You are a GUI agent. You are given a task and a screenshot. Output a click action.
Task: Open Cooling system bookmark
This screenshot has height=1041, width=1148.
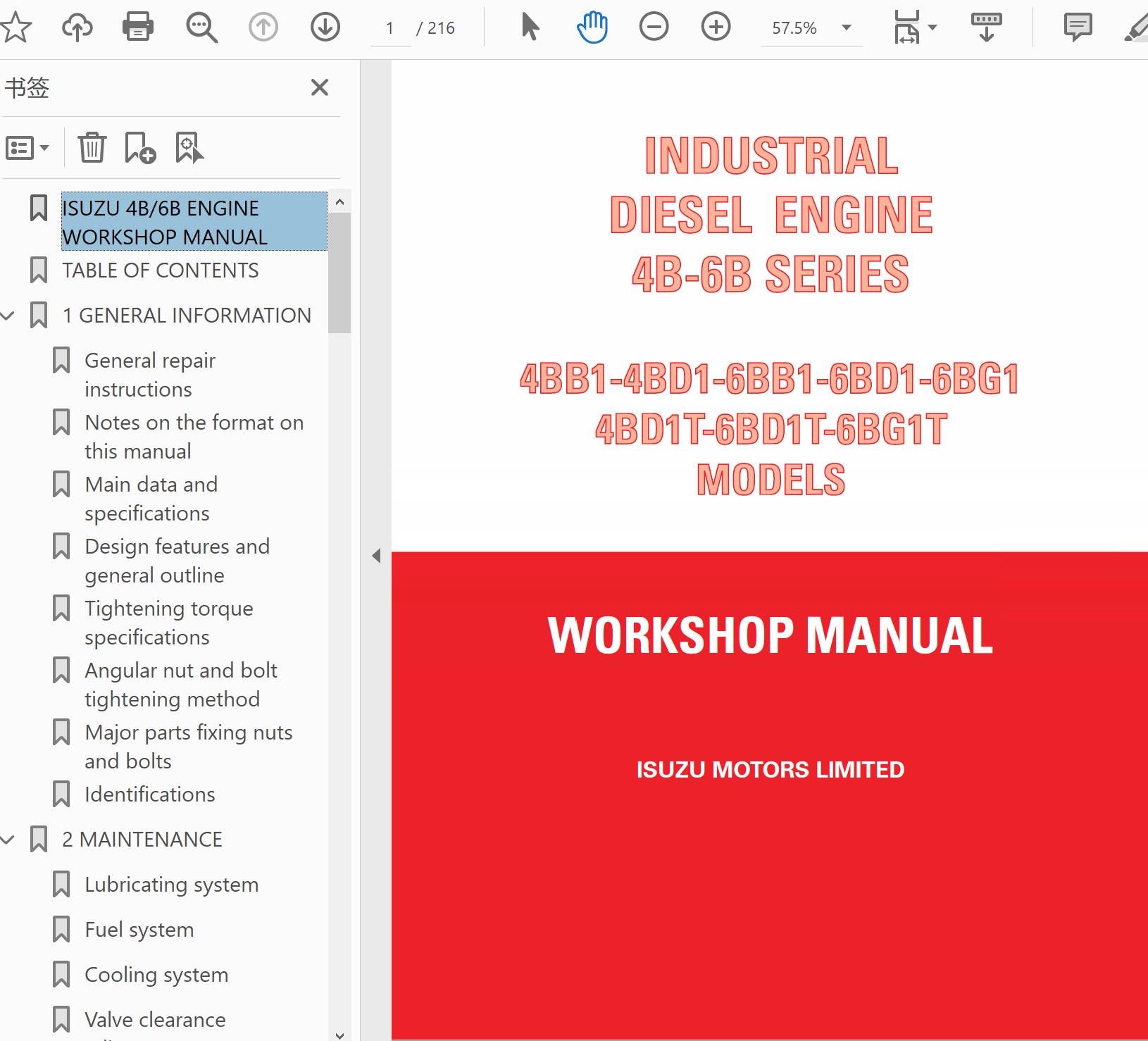point(156,975)
